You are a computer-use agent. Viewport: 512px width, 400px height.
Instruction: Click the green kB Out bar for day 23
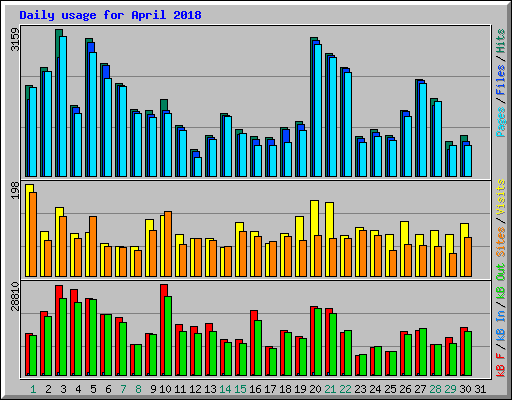pos(363,365)
